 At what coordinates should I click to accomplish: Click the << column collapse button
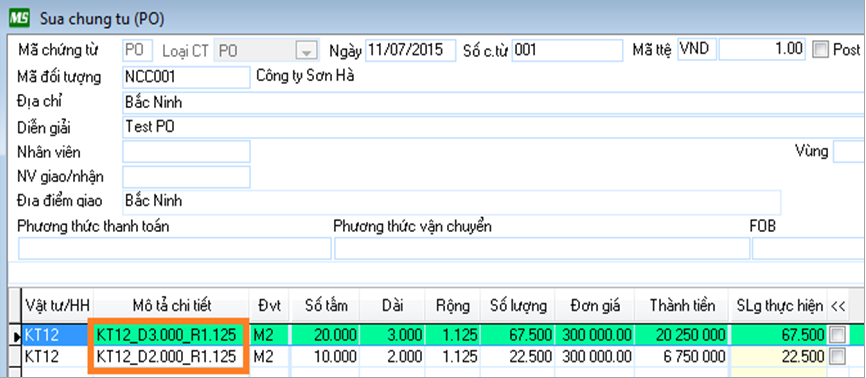point(838,306)
